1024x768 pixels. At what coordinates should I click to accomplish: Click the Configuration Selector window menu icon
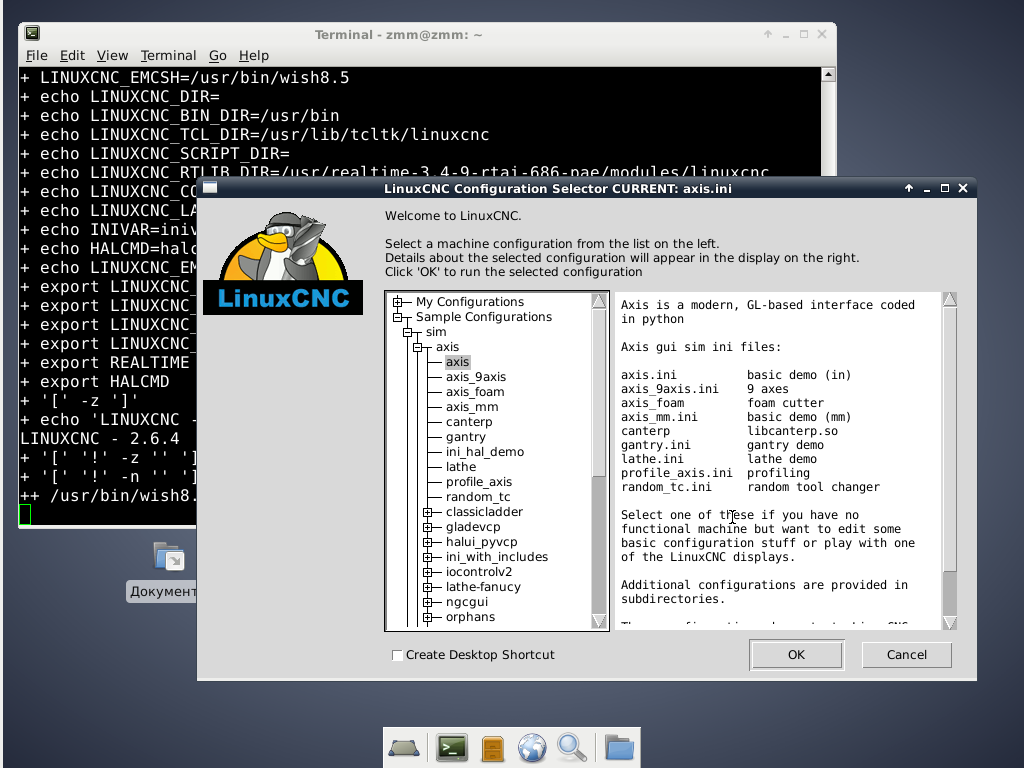[x=210, y=188]
